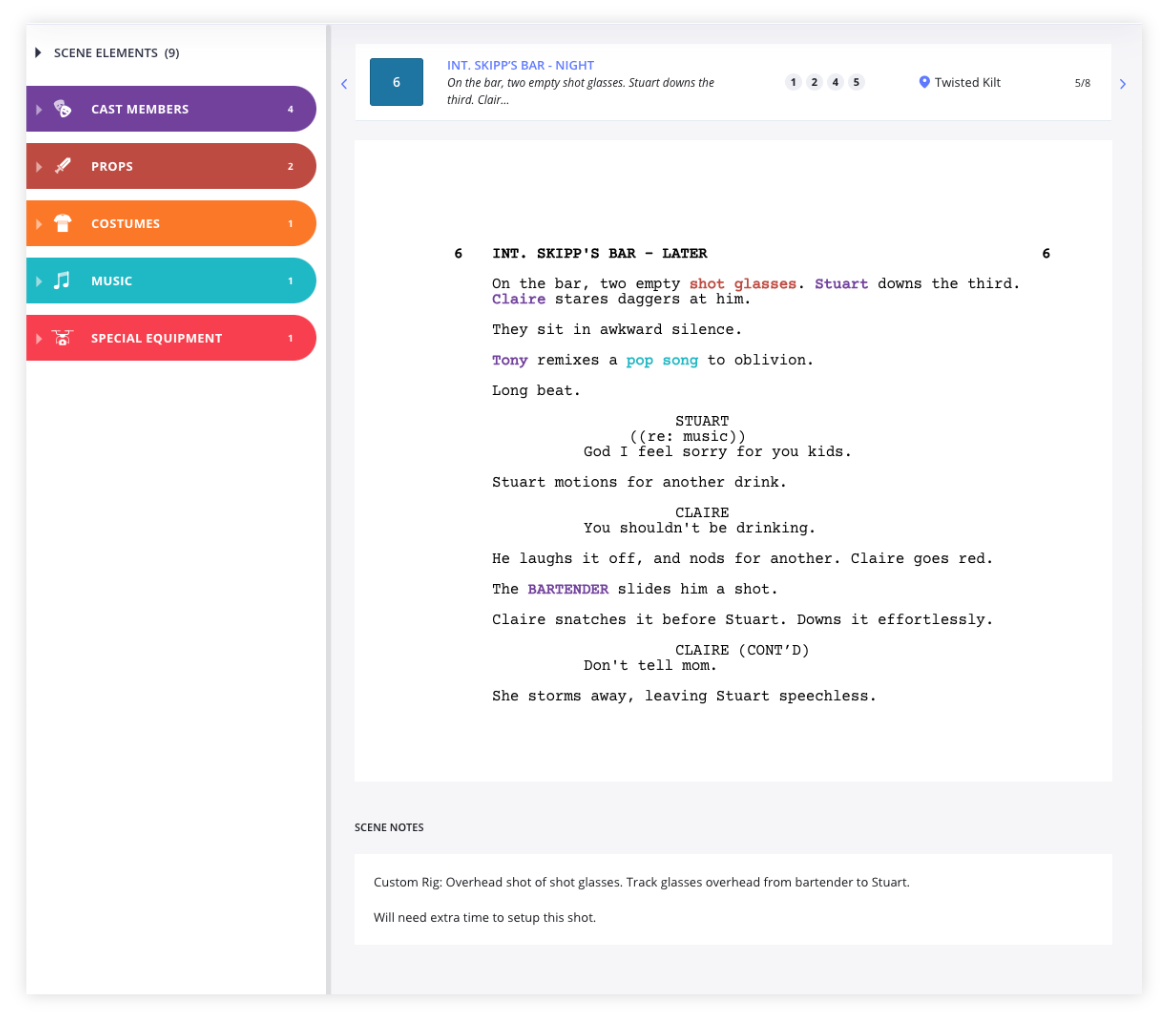Click the Special Equipment drone icon

click(x=62, y=338)
